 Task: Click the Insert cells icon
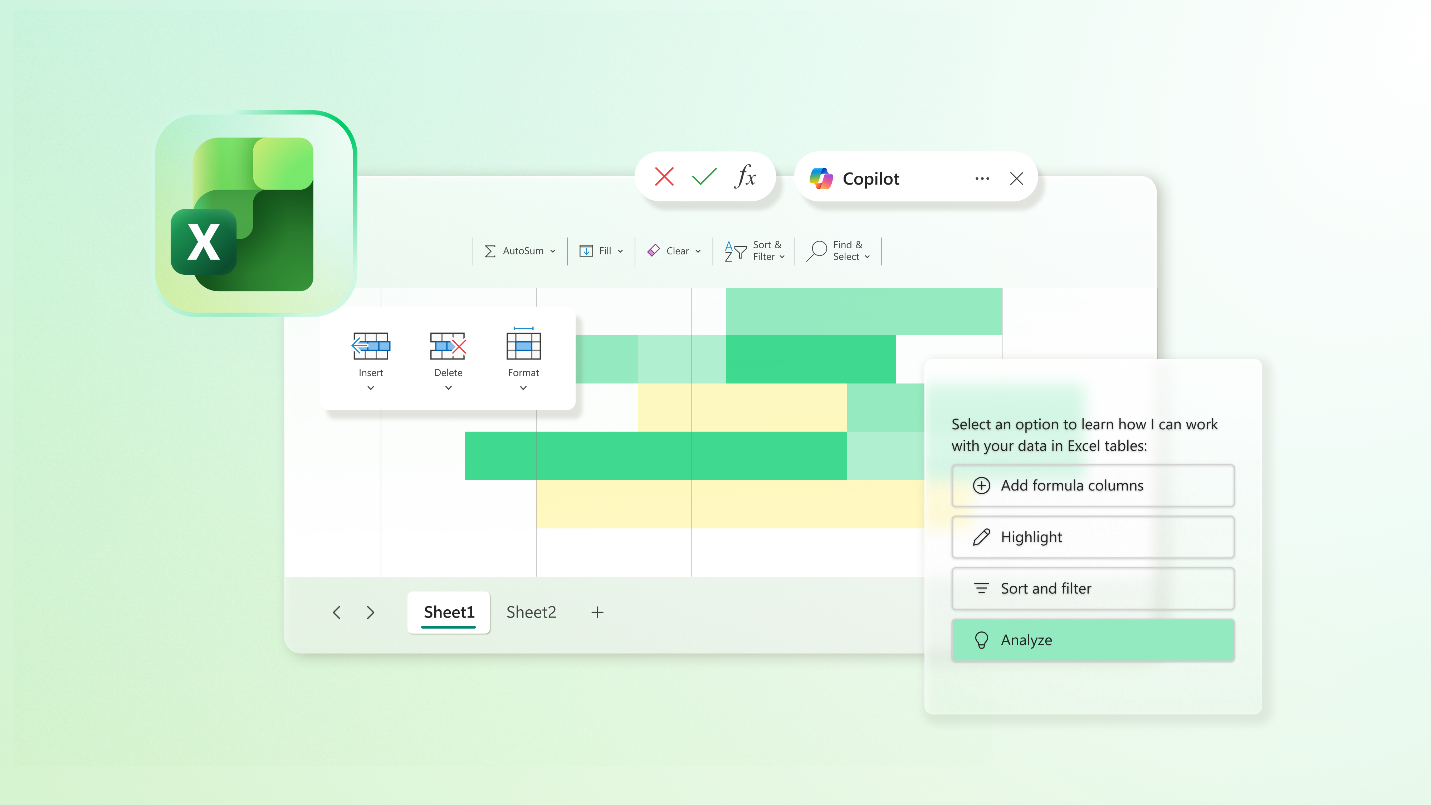(x=371, y=346)
